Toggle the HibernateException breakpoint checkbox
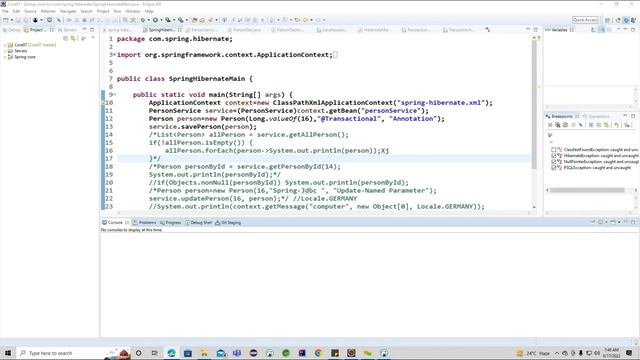 coord(554,156)
